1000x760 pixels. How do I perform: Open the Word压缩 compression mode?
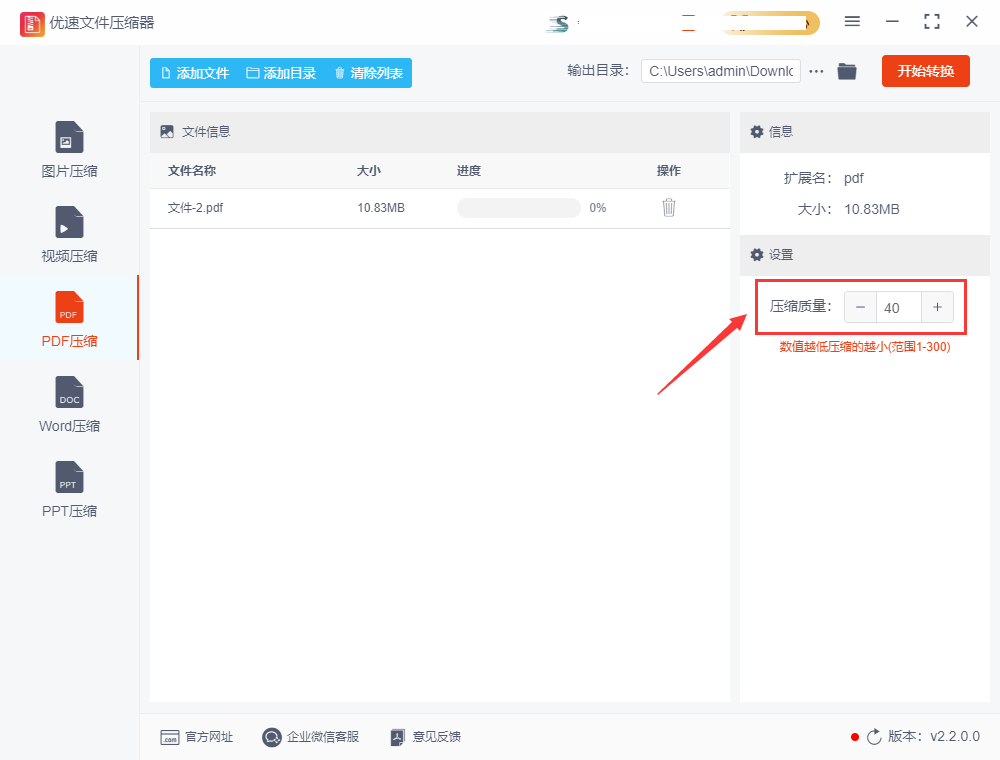click(68, 404)
